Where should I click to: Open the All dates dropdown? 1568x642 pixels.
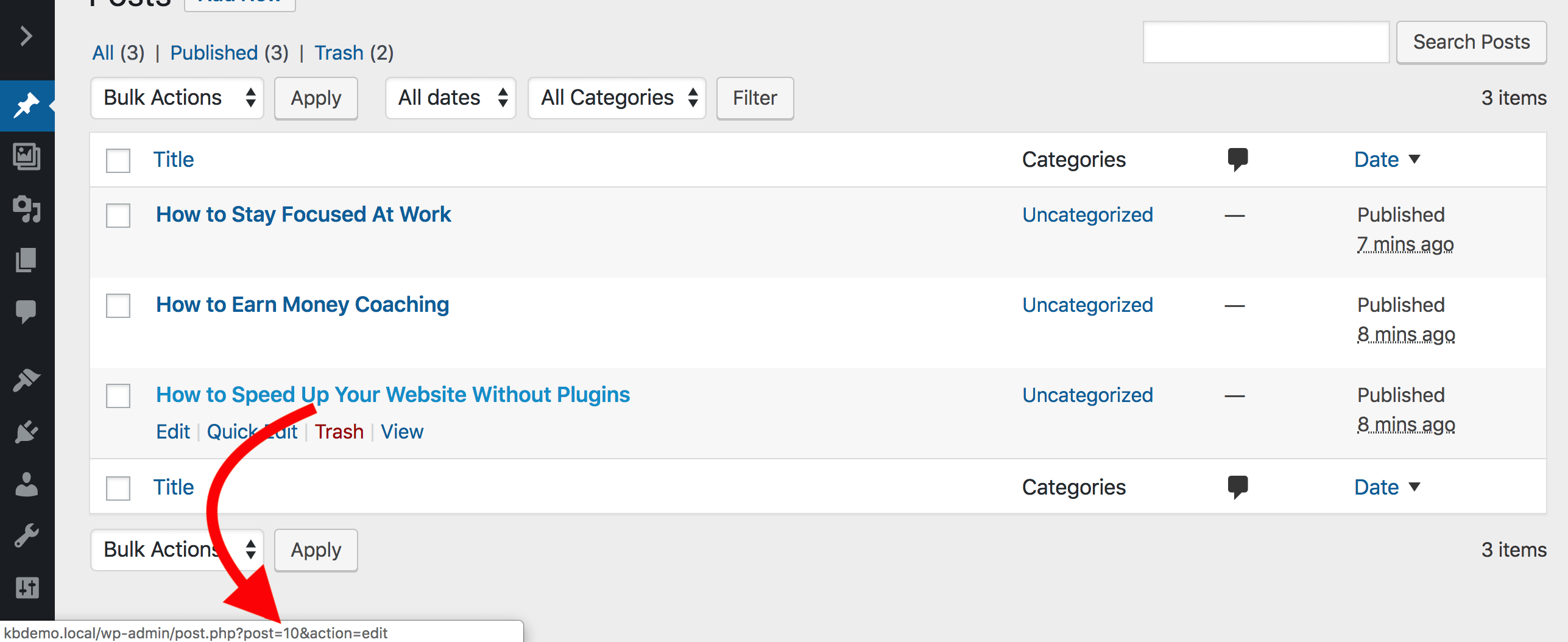pos(450,97)
